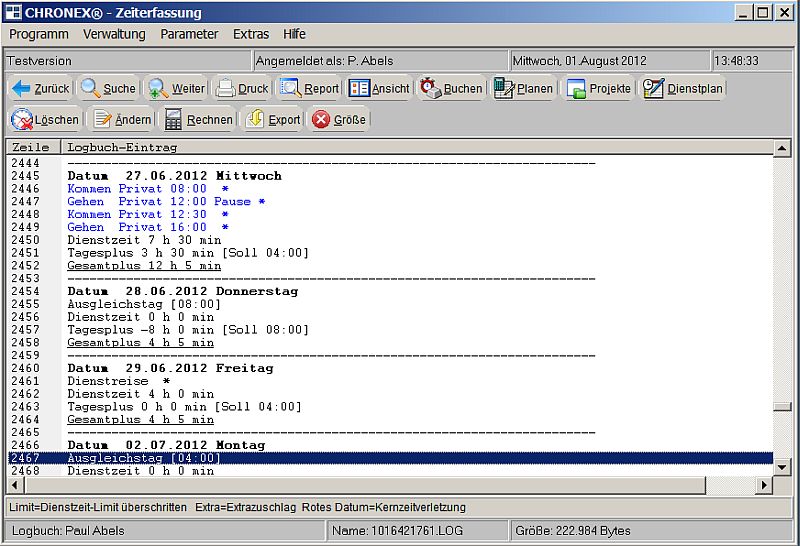Open the Programm menu
Screen dimensions: 800x546
pyautogui.click(x=39, y=34)
